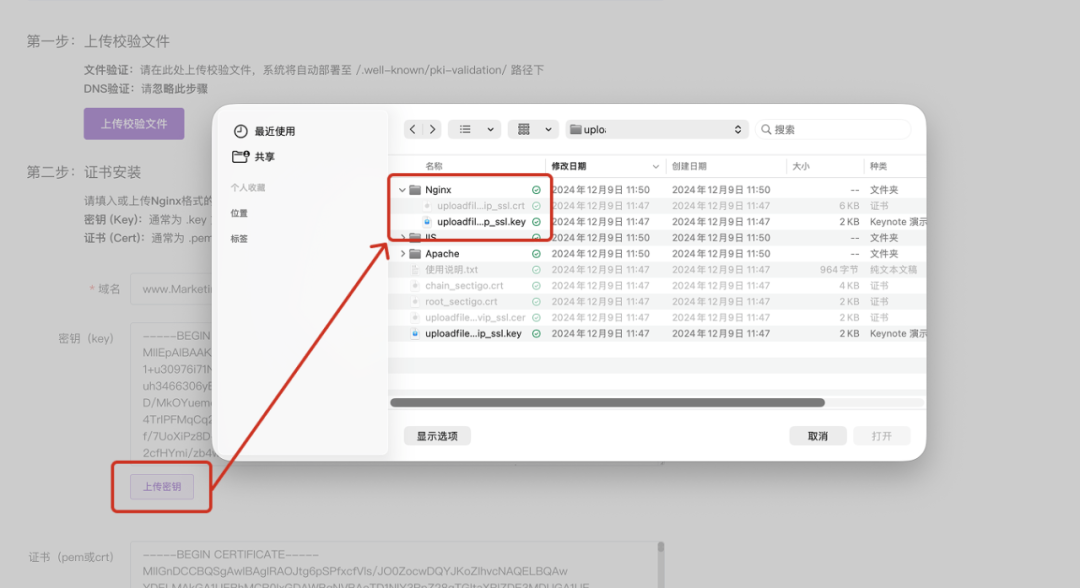
Task: Open Shared folder icon in sidebar
Action: [x=240, y=156]
